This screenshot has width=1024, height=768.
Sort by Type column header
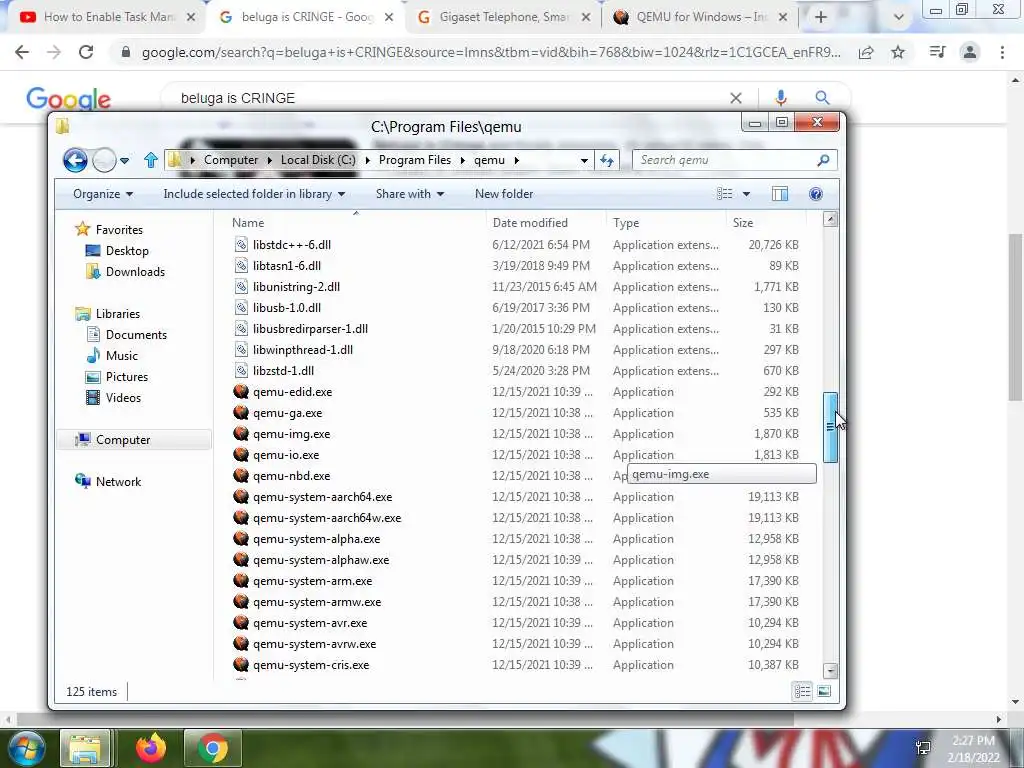coord(666,223)
